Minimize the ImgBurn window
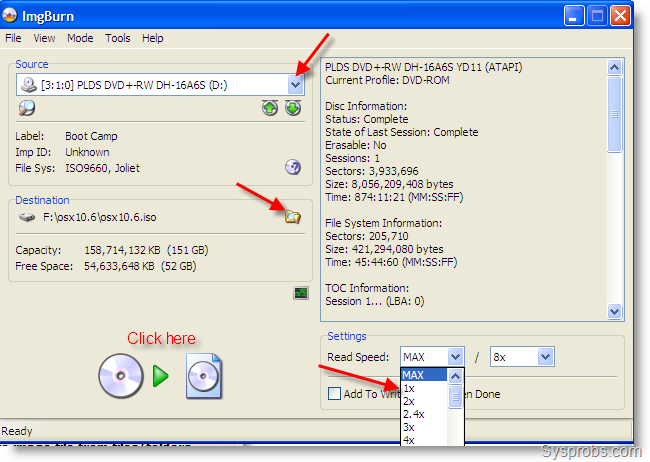The image size is (650, 462). click(574, 16)
